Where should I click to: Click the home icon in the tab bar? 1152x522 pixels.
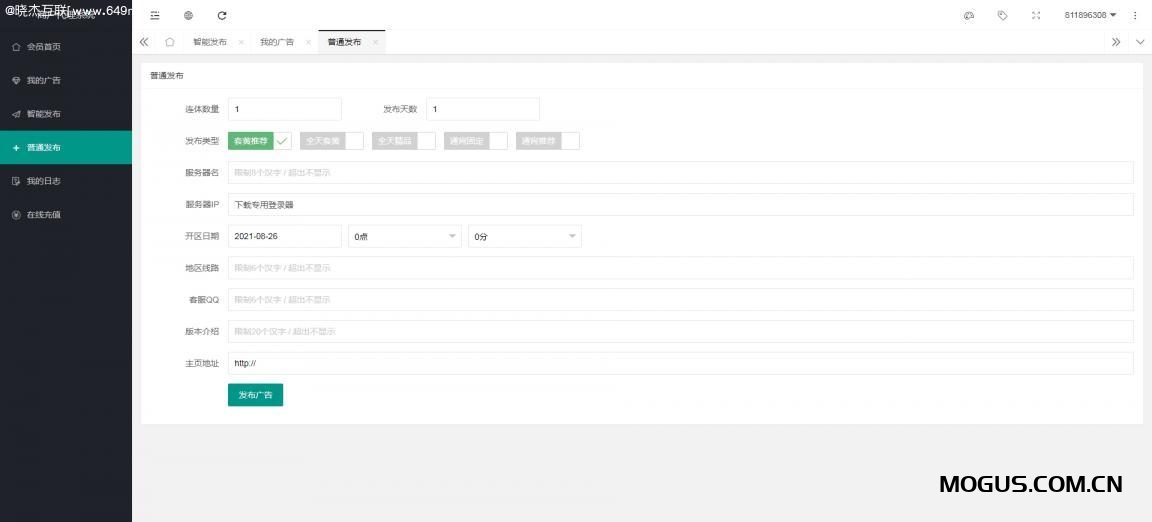(x=170, y=42)
